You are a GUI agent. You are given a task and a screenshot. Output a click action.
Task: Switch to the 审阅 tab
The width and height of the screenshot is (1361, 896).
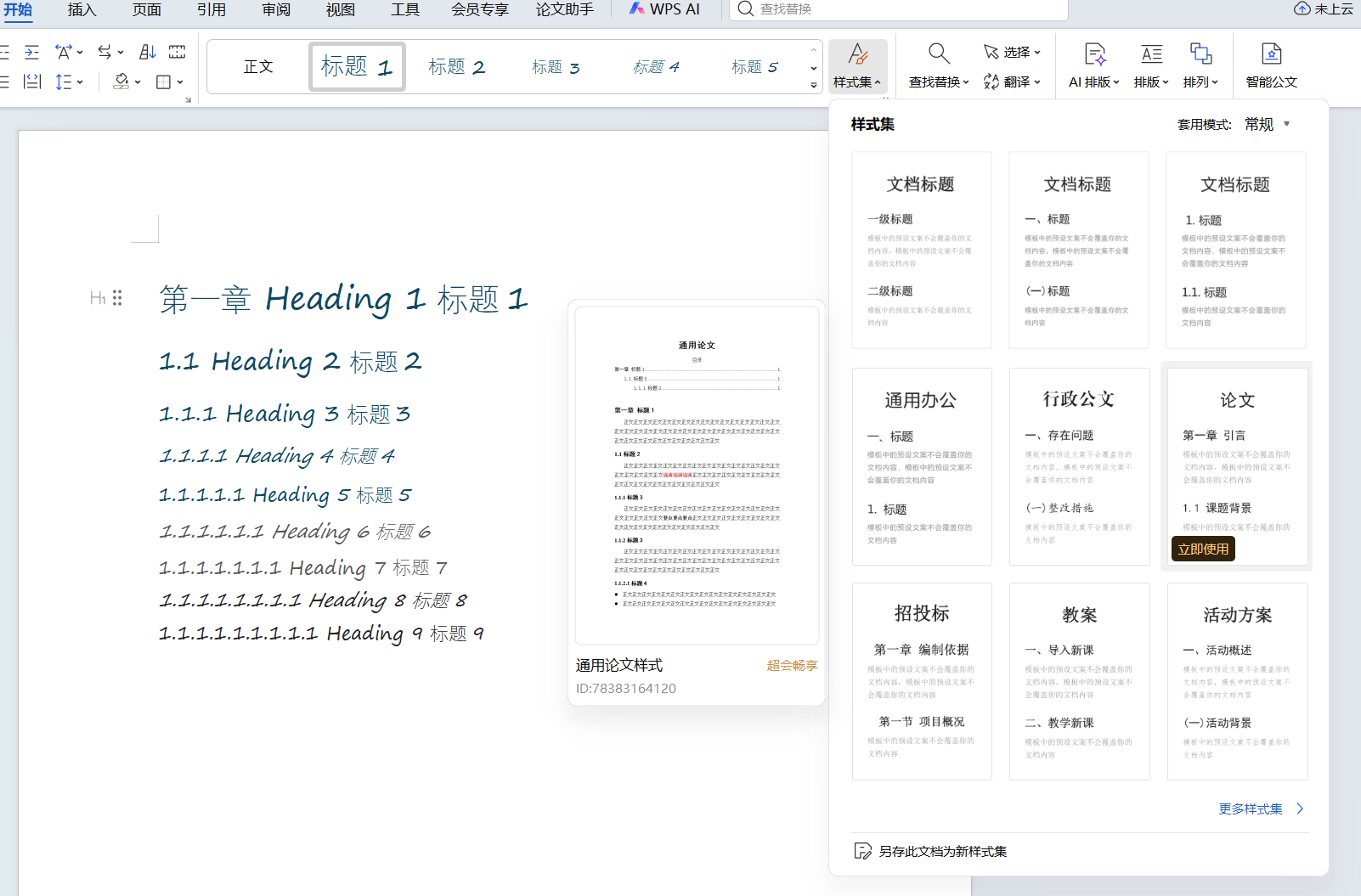pos(276,9)
